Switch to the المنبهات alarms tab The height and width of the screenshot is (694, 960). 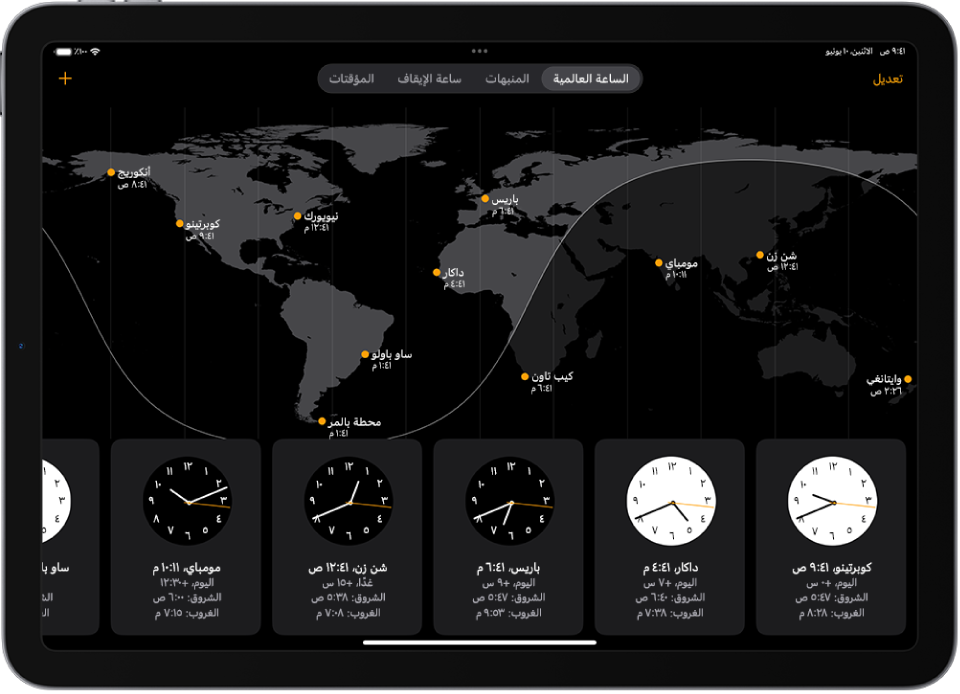[507, 79]
